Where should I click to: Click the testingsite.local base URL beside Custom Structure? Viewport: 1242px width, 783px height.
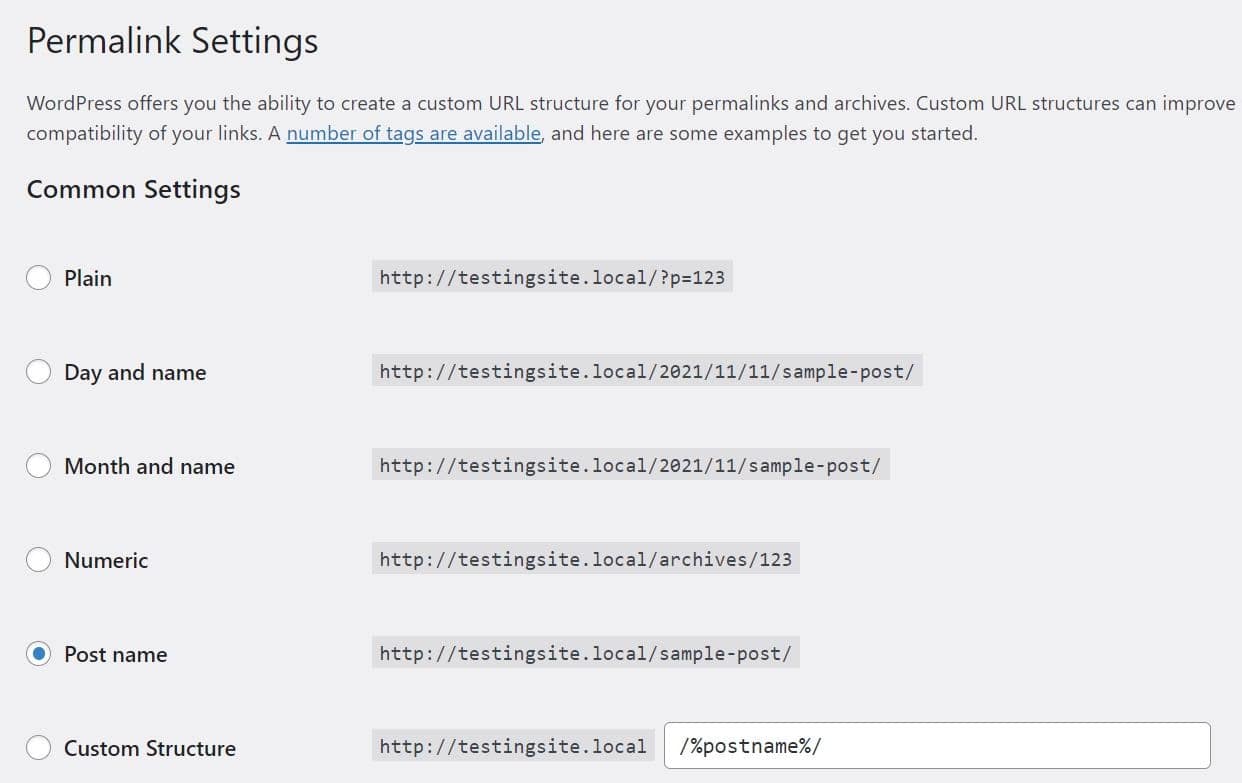[511, 745]
